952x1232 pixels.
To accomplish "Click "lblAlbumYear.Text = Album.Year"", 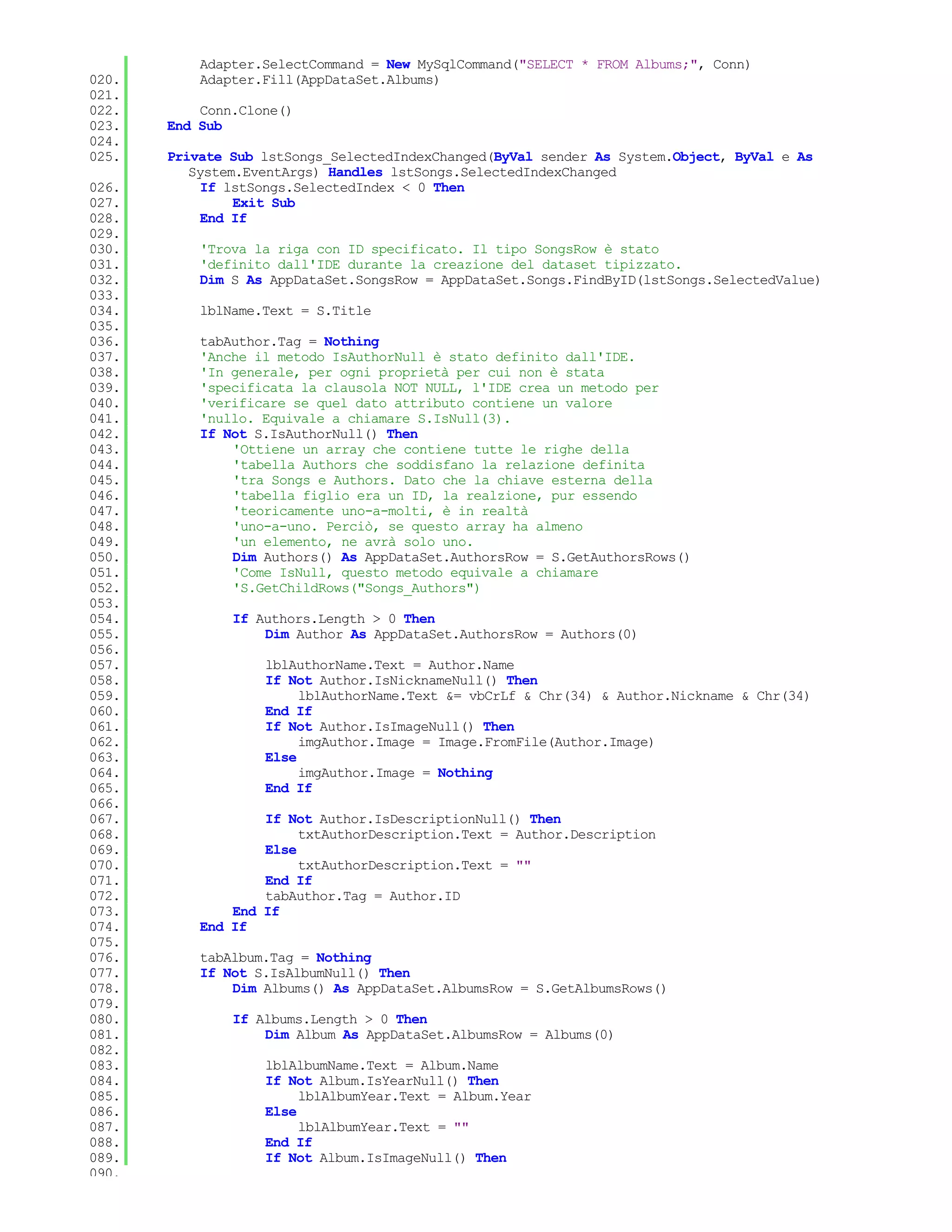I will pos(415,1096).
